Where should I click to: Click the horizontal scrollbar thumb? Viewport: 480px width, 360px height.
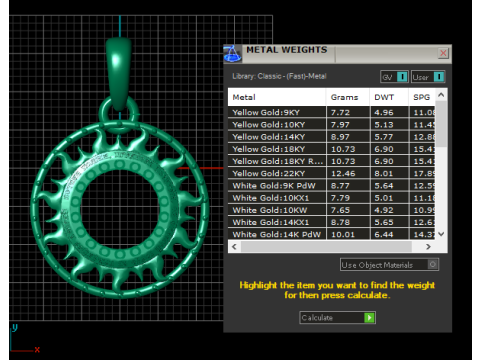click(326, 247)
